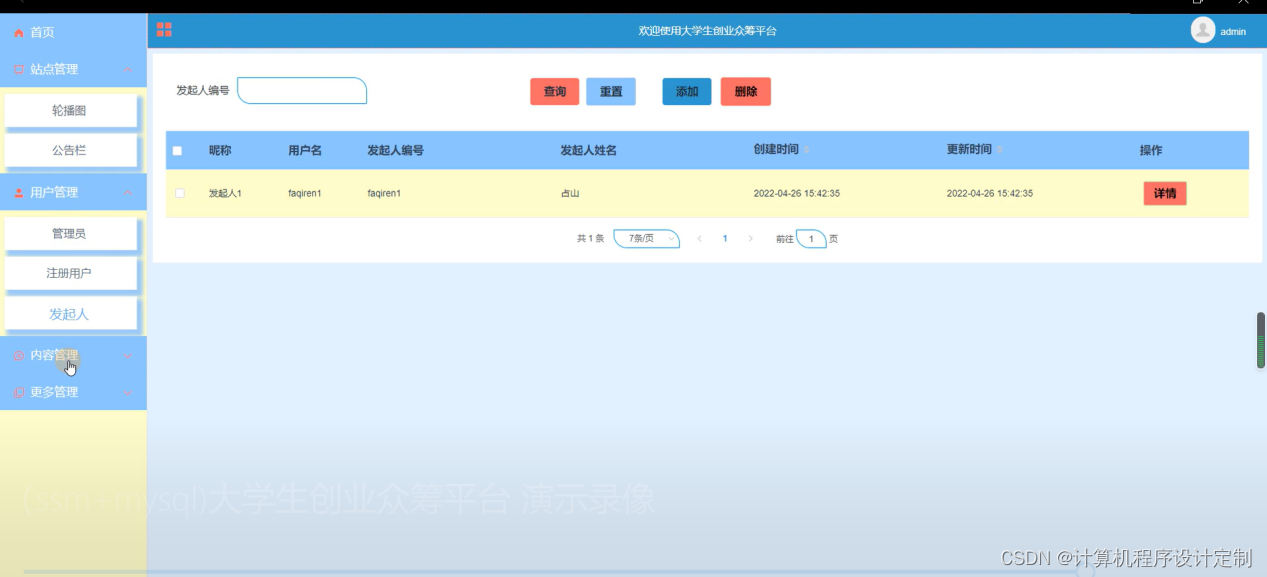Go to the previous page arrow
This screenshot has width=1267, height=577.
click(x=699, y=239)
